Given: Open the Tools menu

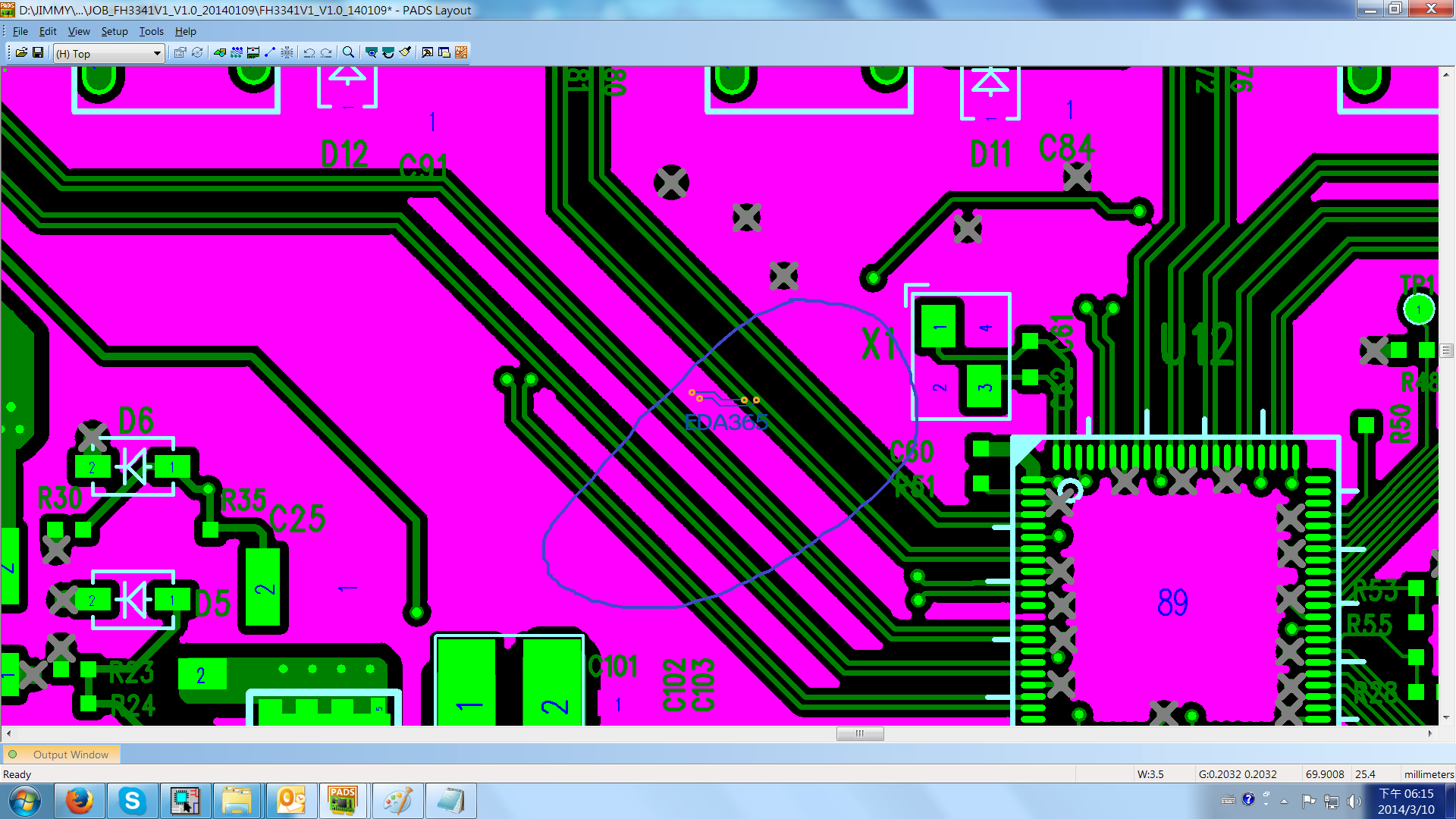Looking at the screenshot, I should [151, 31].
